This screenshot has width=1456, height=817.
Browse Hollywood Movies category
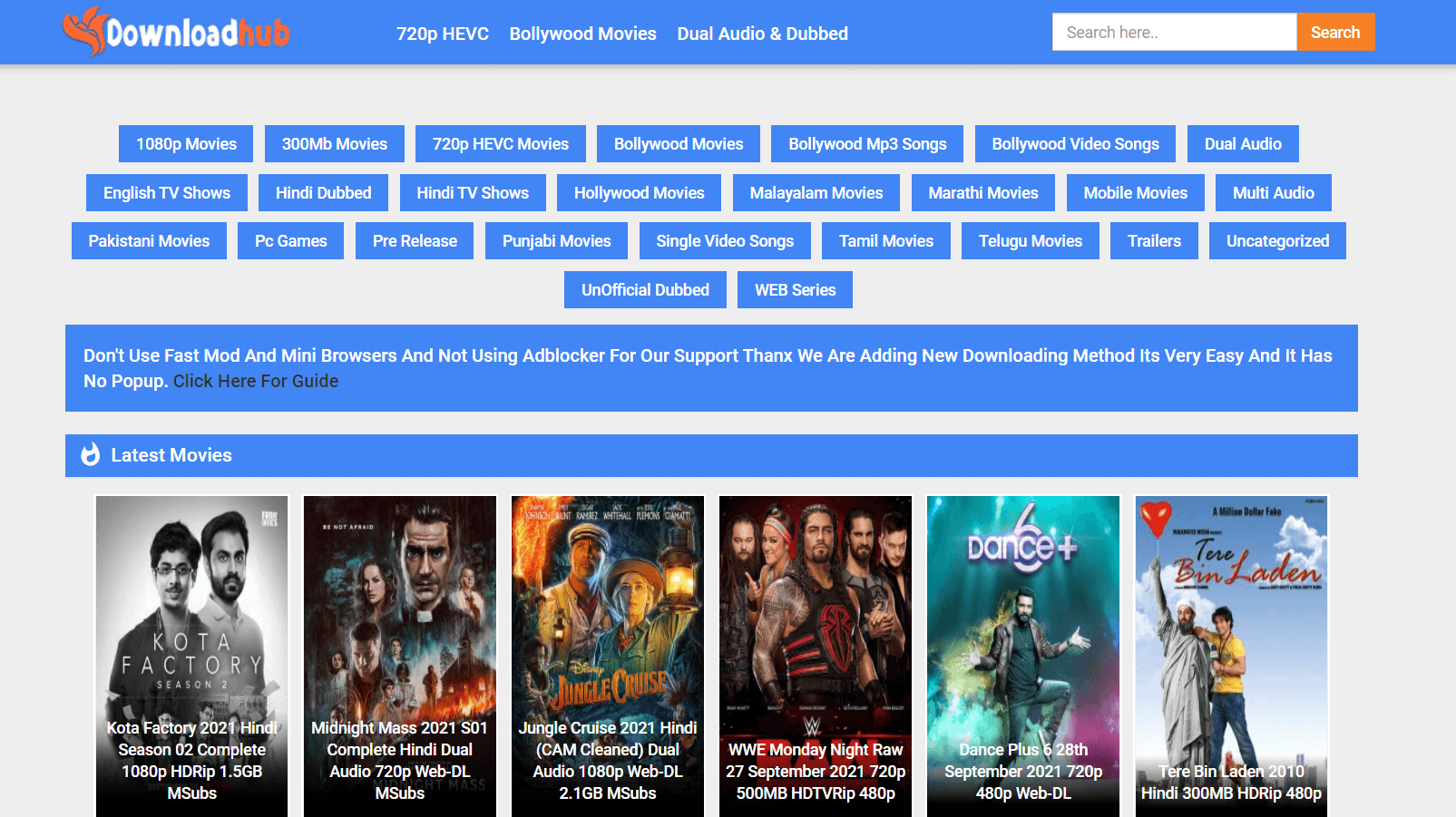coord(639,193)
